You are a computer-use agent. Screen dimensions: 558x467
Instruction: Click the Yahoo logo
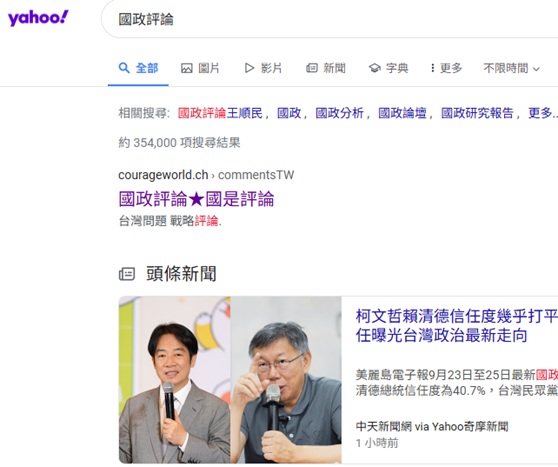pyautogui.click(x=38, y=18)
